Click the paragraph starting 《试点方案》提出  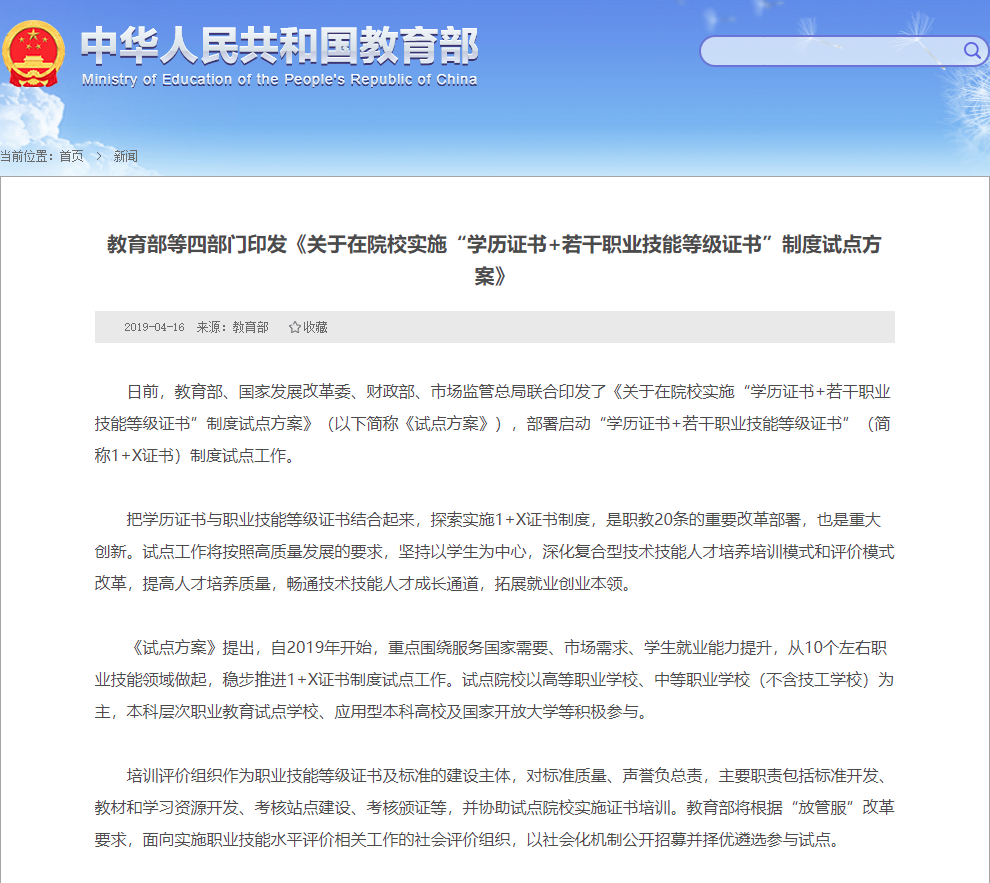point(494,679)
